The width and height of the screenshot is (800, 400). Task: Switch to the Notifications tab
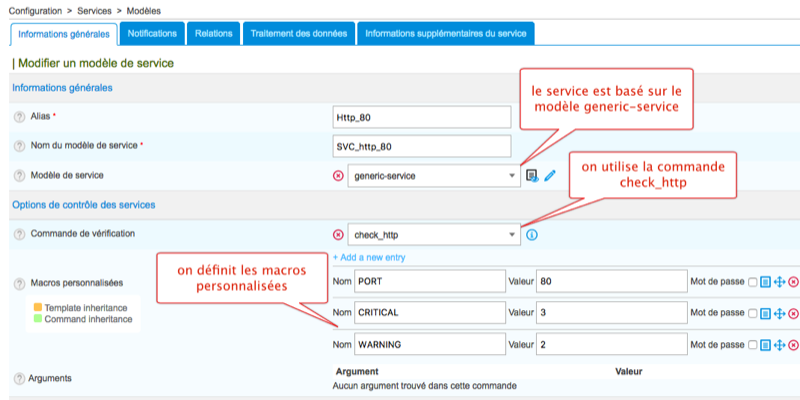point(152,33)
